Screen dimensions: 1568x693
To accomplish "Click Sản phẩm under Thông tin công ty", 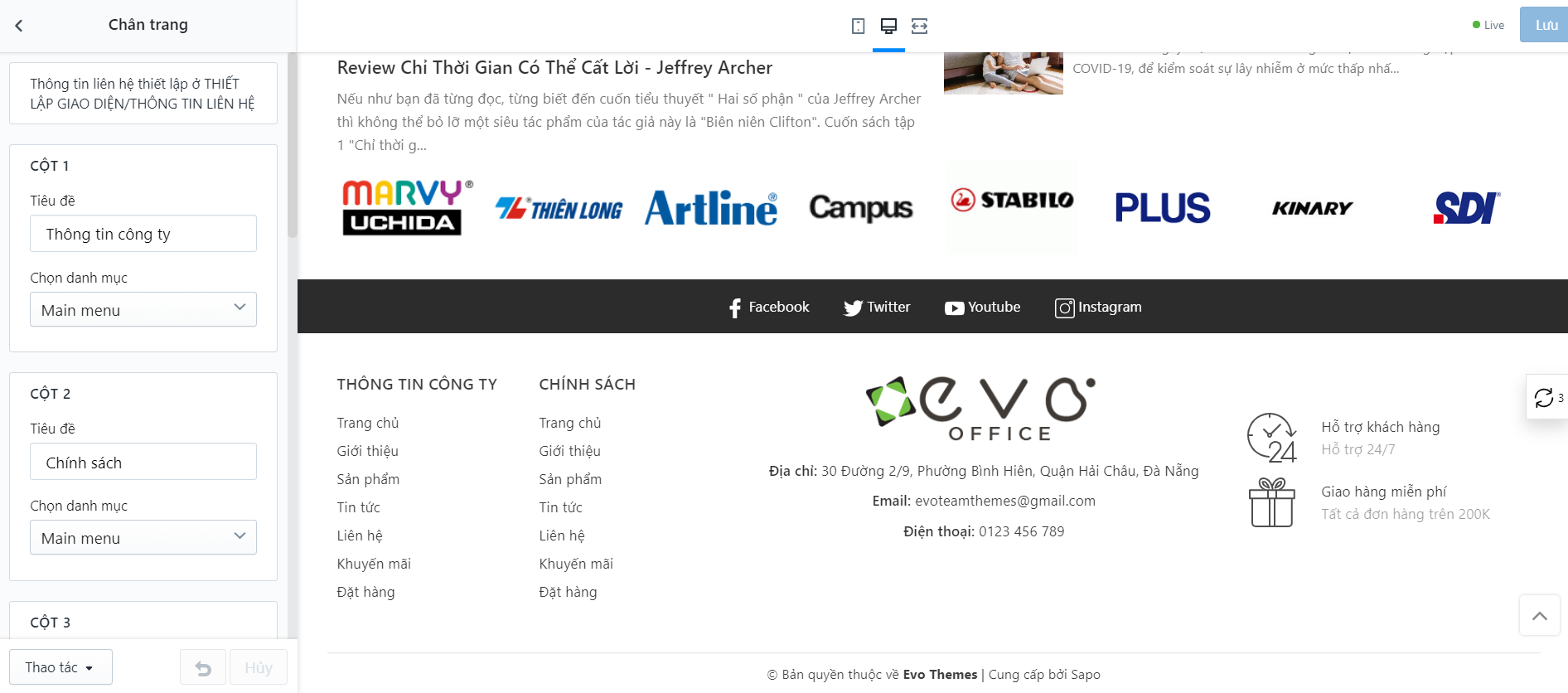I will pos(368,479).
